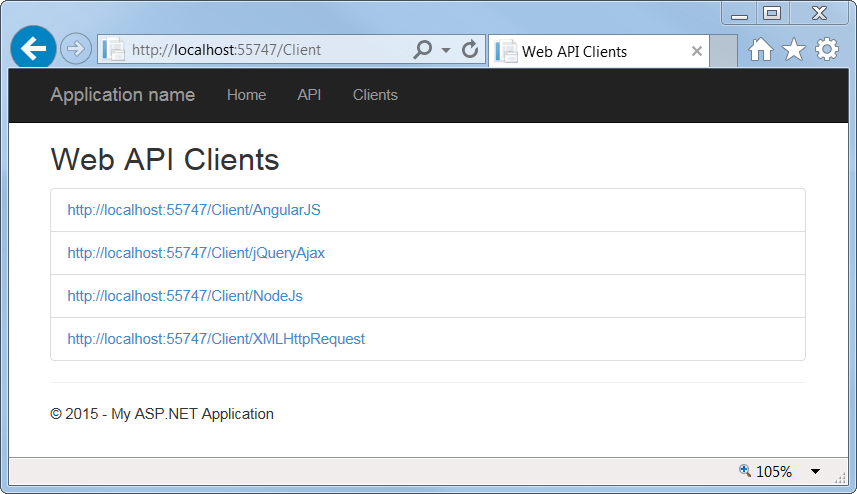
Task: Open the Clients navigation menu item
Action: pyautogui.click(x=375, y=95)
